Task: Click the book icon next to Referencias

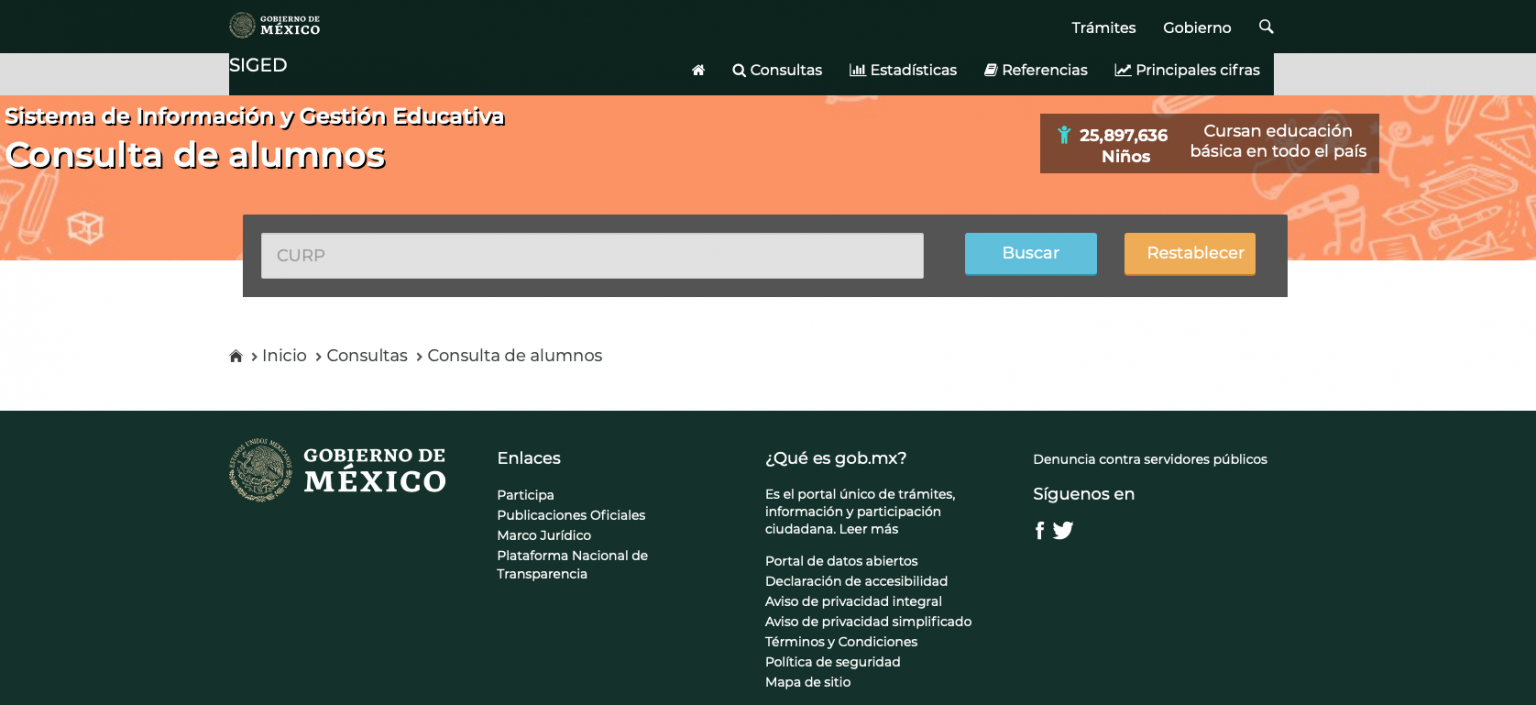Action: (990, 69)
